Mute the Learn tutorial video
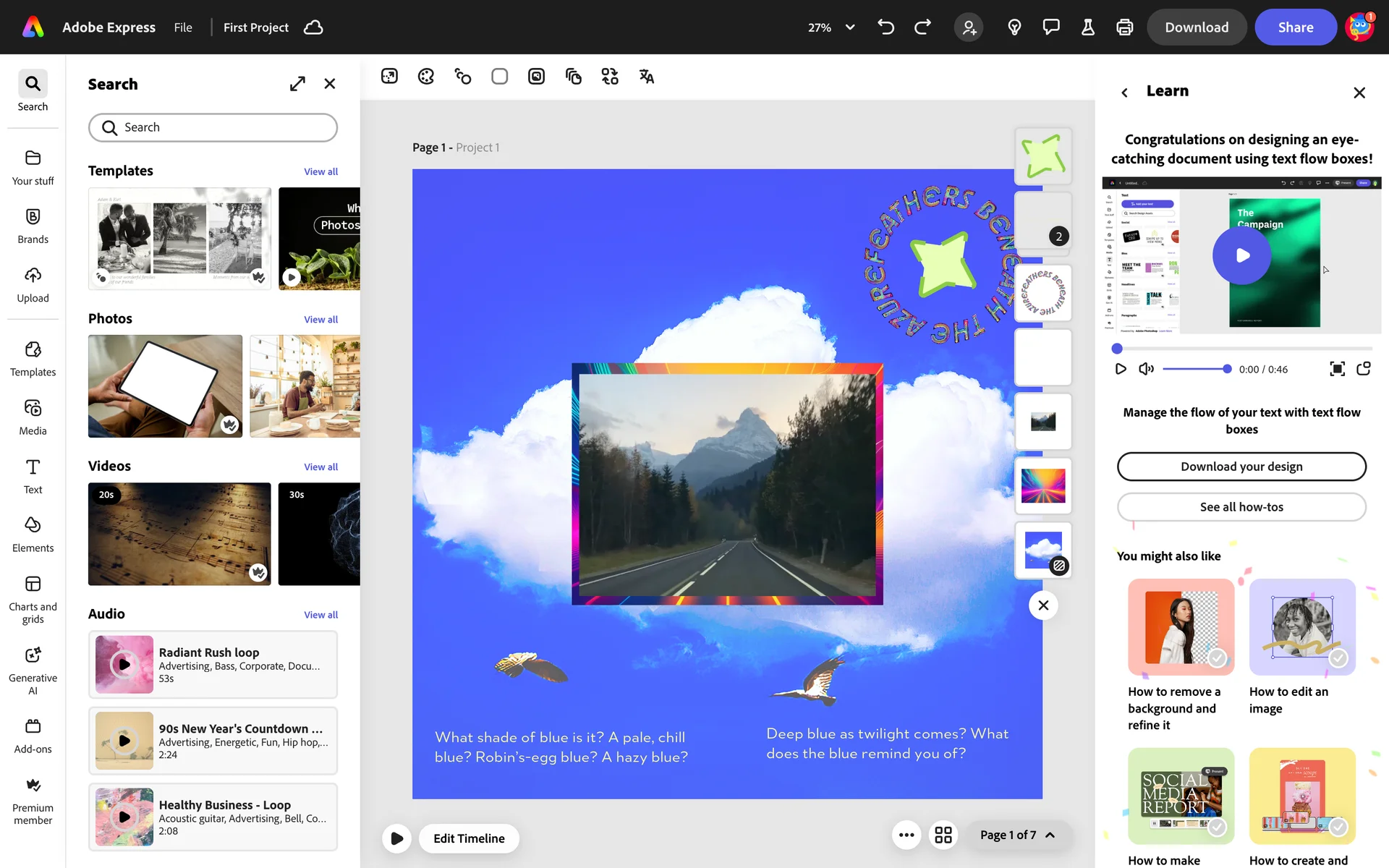Image resolution: width=1389 pixels, height=868 pixels. click(x=1146, y=369)
